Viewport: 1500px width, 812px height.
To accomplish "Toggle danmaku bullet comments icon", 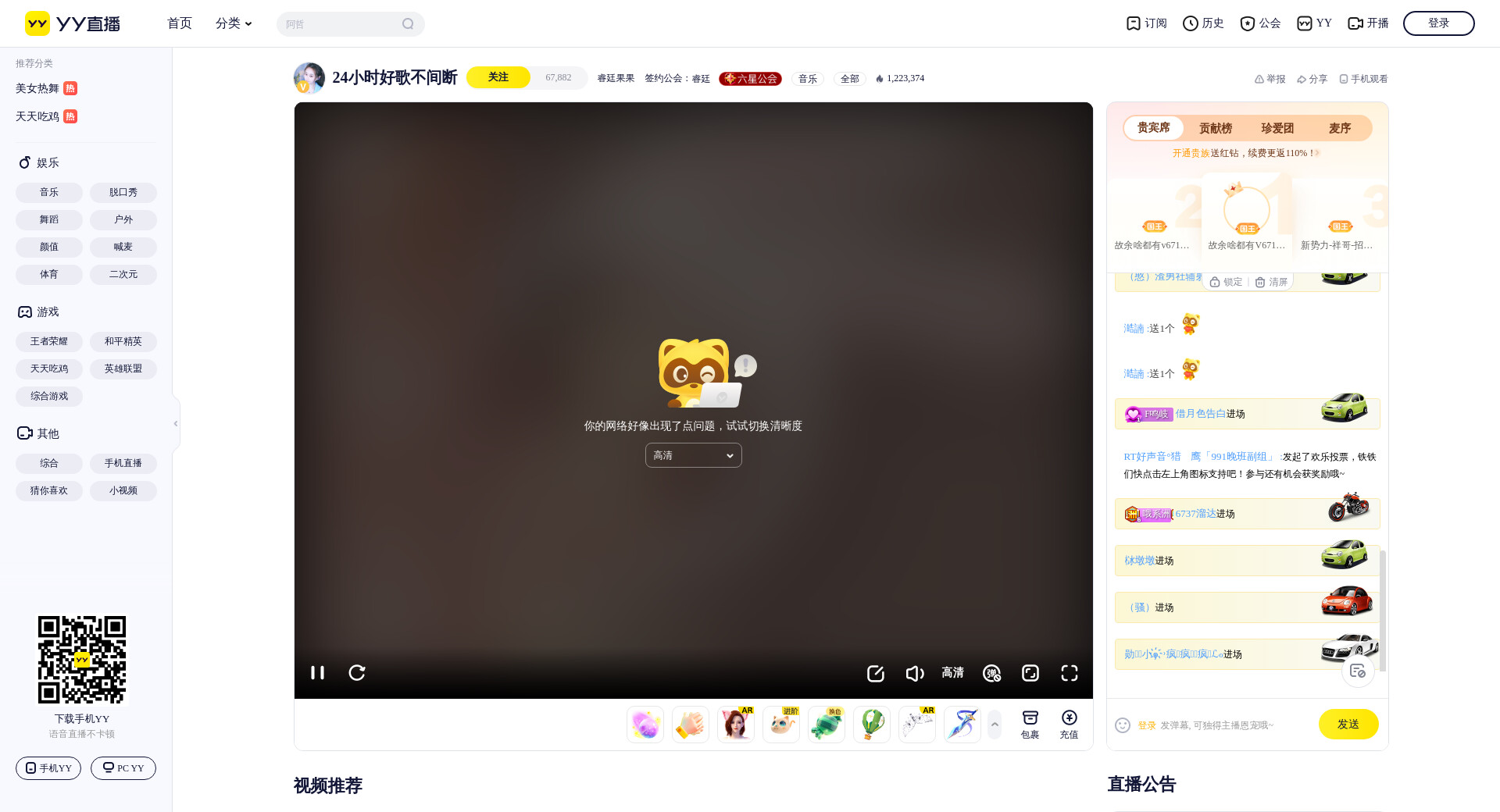I will pyautogui.click(x=992, y=673).
